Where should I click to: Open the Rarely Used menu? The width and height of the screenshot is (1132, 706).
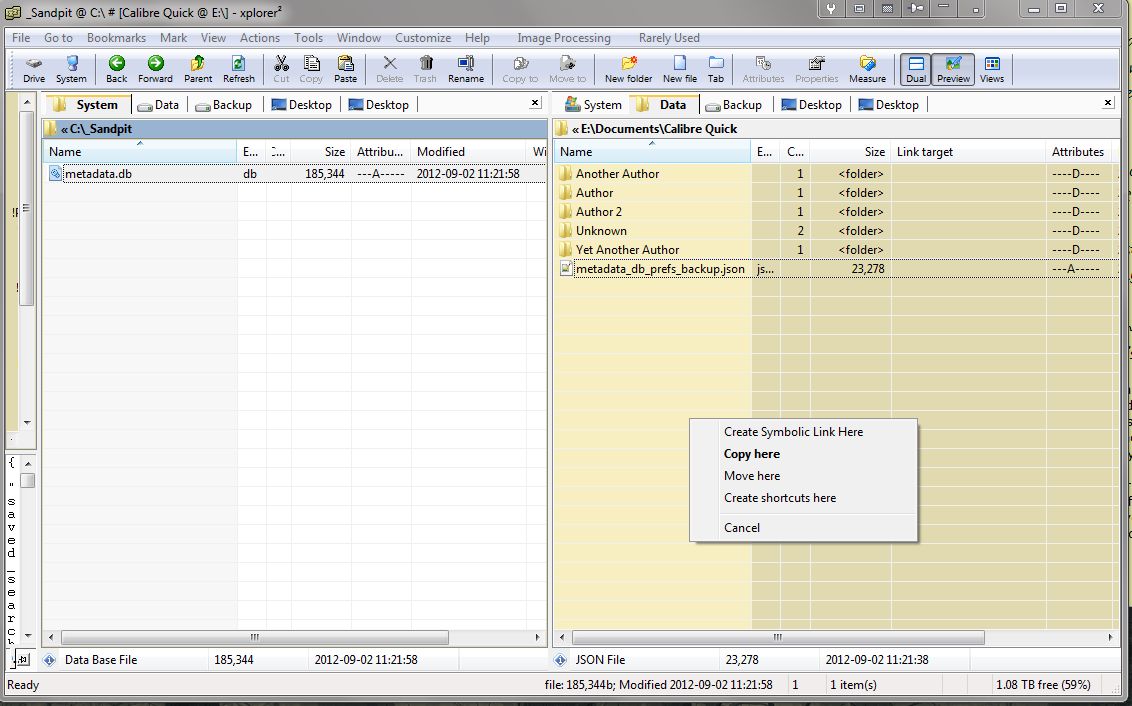click(669, 38)
